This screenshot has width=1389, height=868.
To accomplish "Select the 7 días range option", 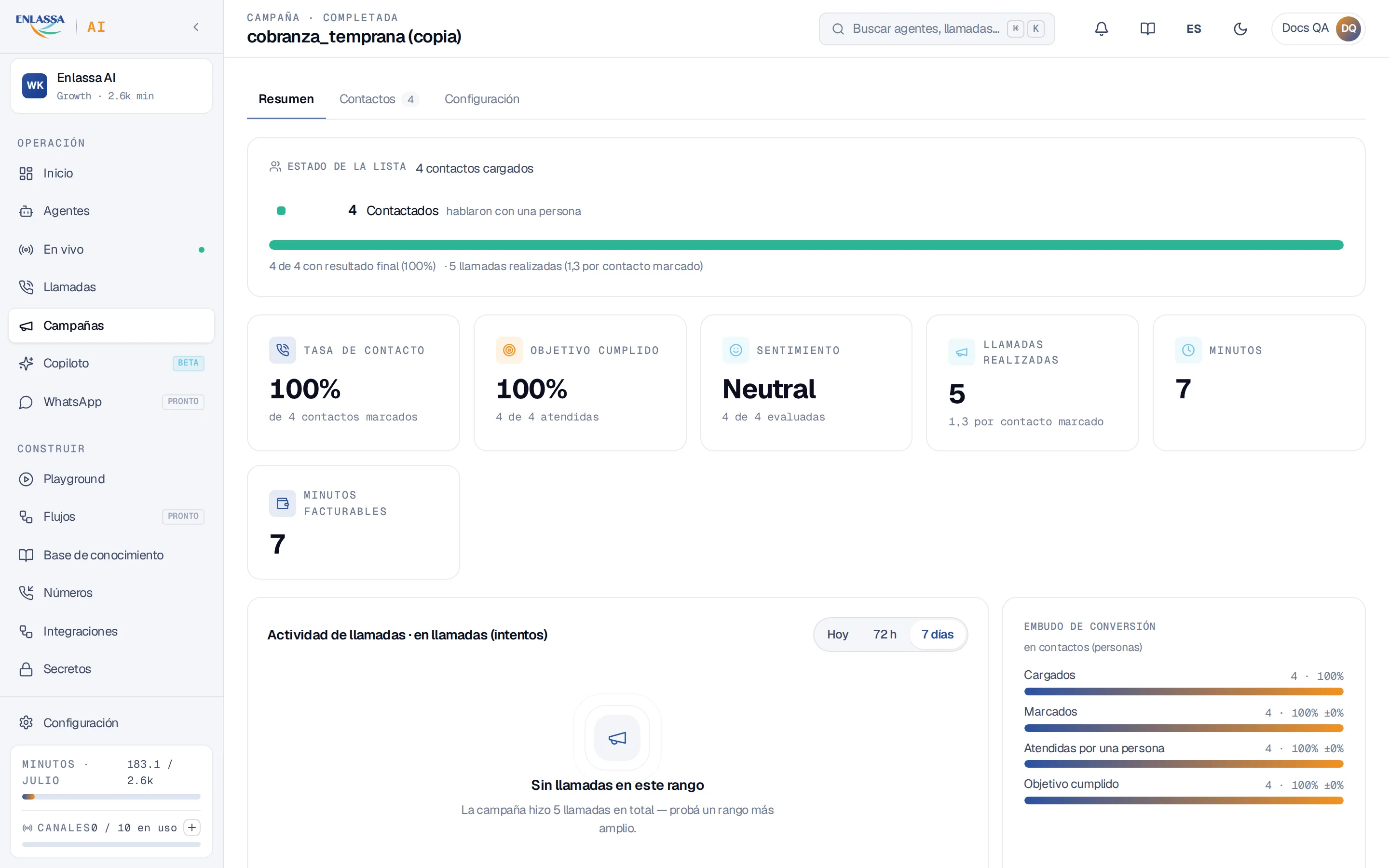I will click(x=937, y=634).
